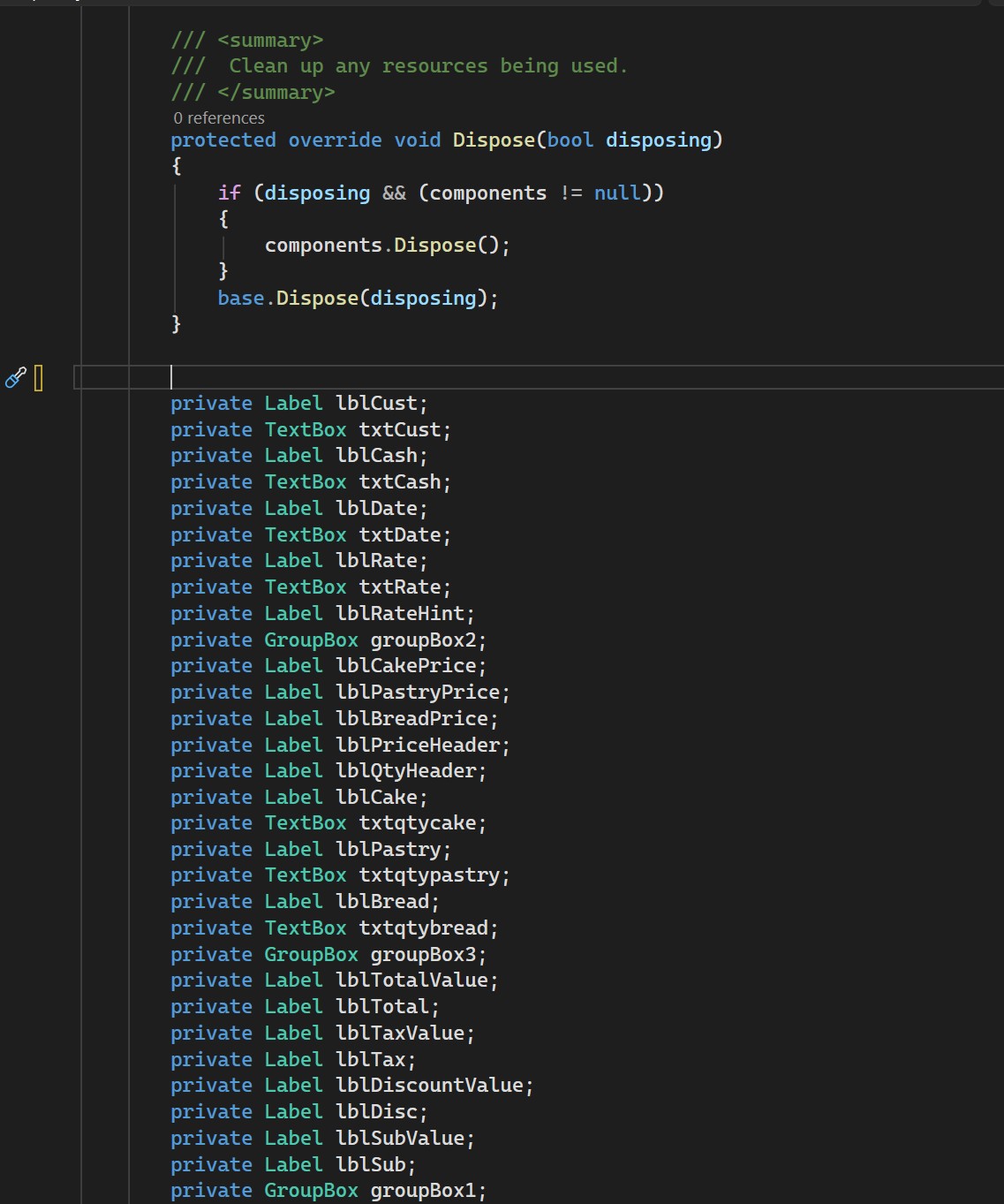Click the 'groupBox1' declaration at the bottom

[427, 1191]
